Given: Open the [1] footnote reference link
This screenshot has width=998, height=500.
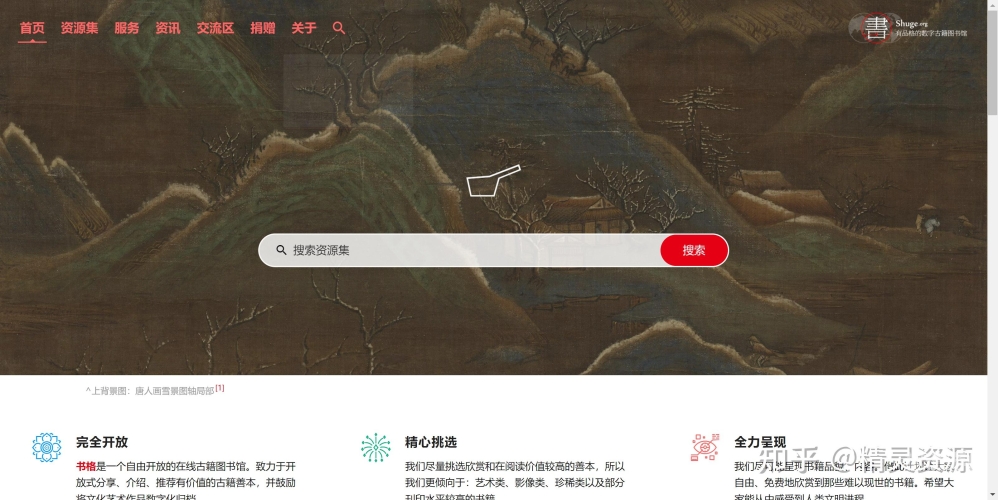Looking at the screenshot, I should click(x=220, y=388).
